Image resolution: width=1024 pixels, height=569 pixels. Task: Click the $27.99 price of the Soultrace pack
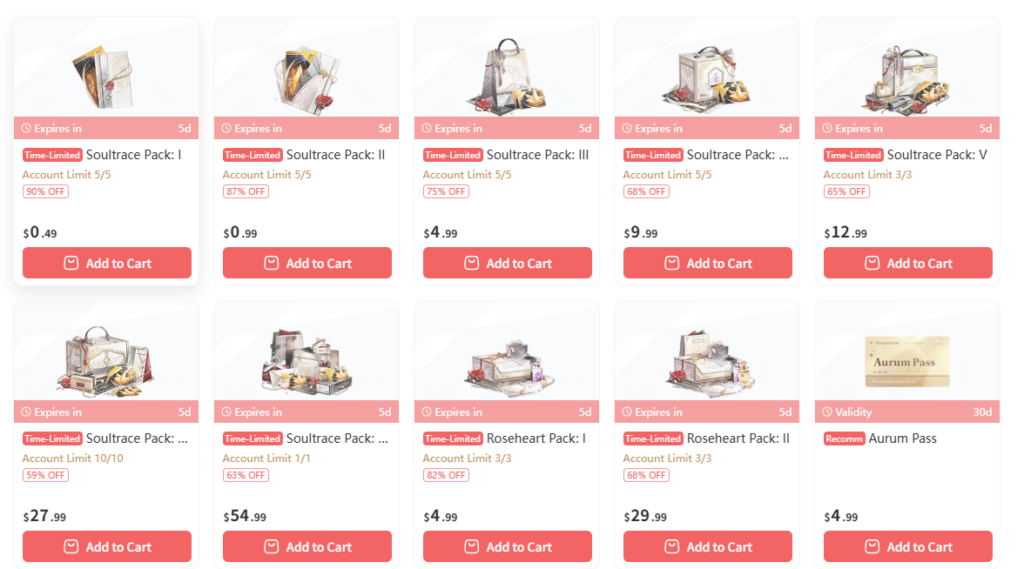click(44, 516)
